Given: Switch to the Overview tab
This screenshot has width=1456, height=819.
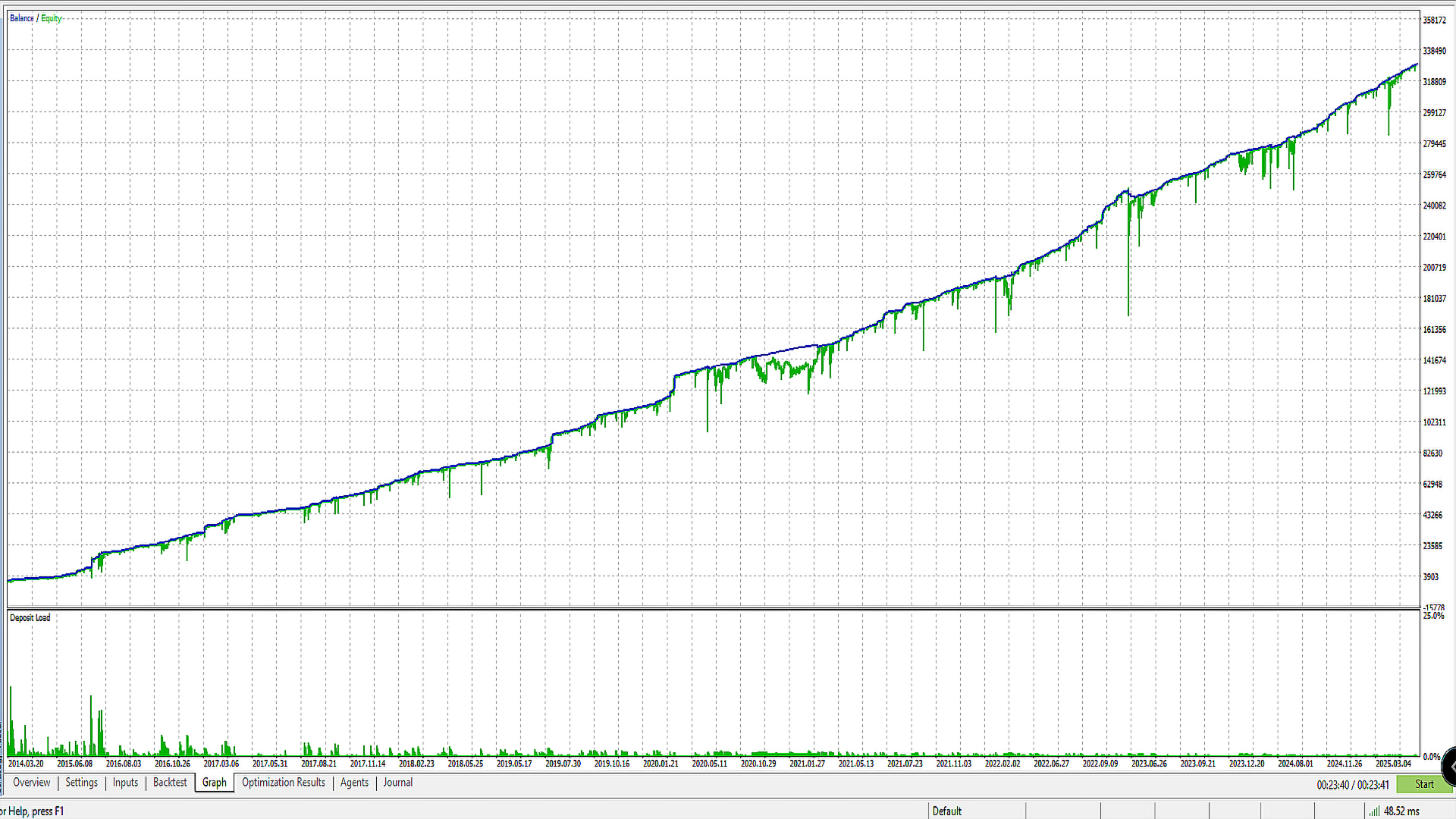Looking at the screenshot, I should (32, 783).
